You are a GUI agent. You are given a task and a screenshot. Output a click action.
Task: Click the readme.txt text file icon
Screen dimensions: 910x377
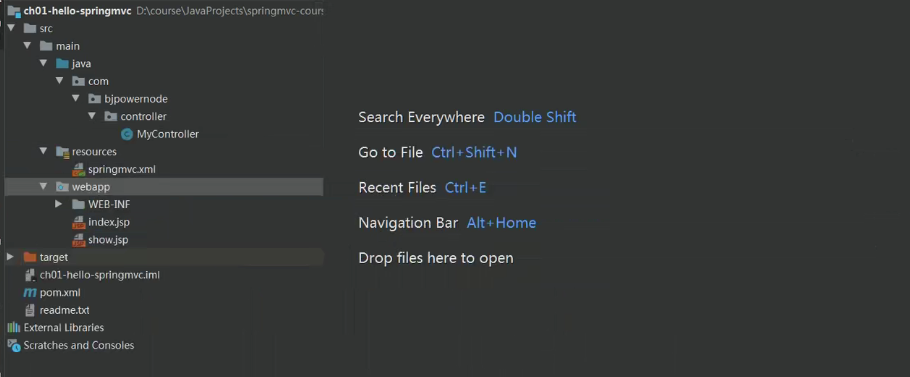(30, 310)
